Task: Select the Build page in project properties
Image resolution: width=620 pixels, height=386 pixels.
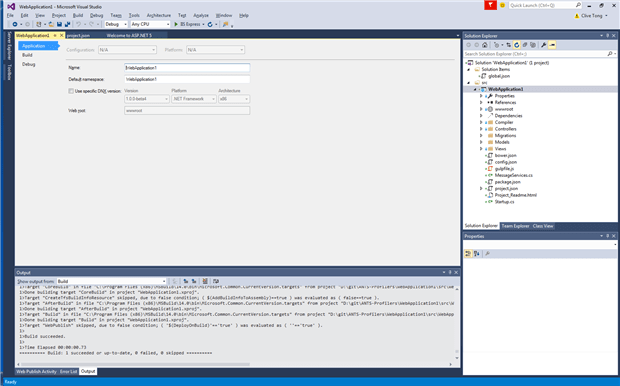Action: (27, 55)
